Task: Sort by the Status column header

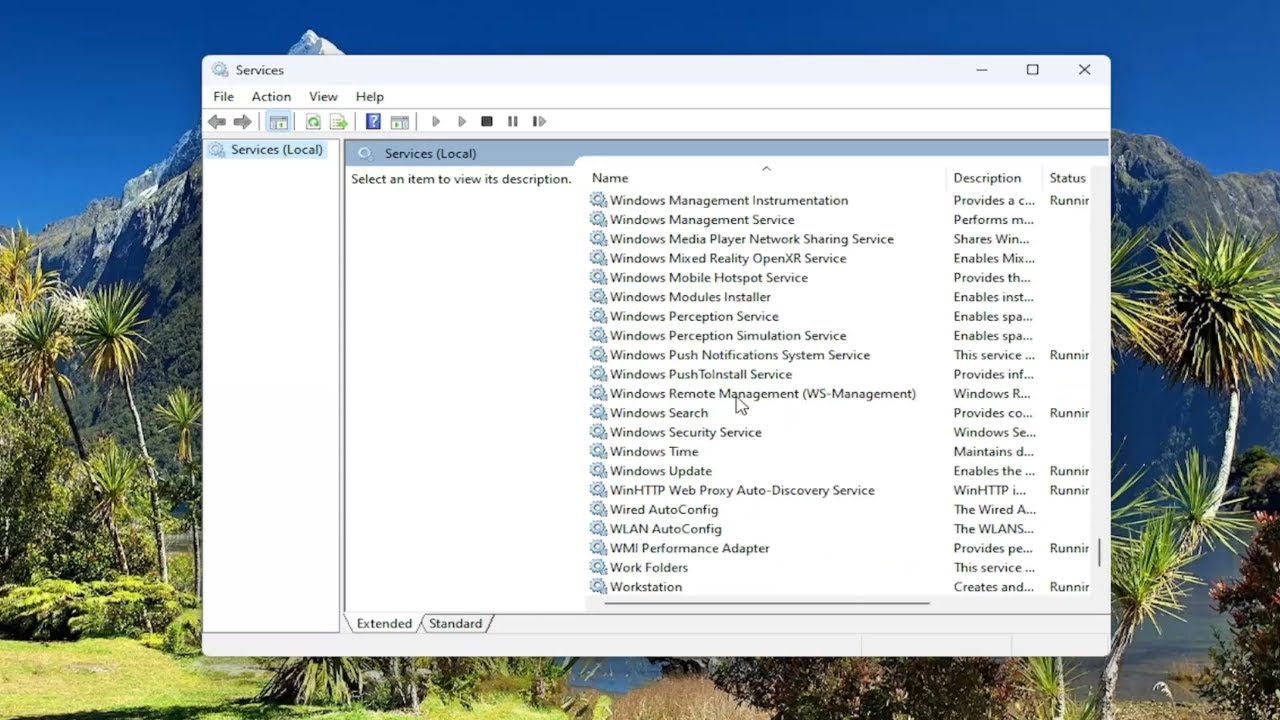Action: 1067,178
